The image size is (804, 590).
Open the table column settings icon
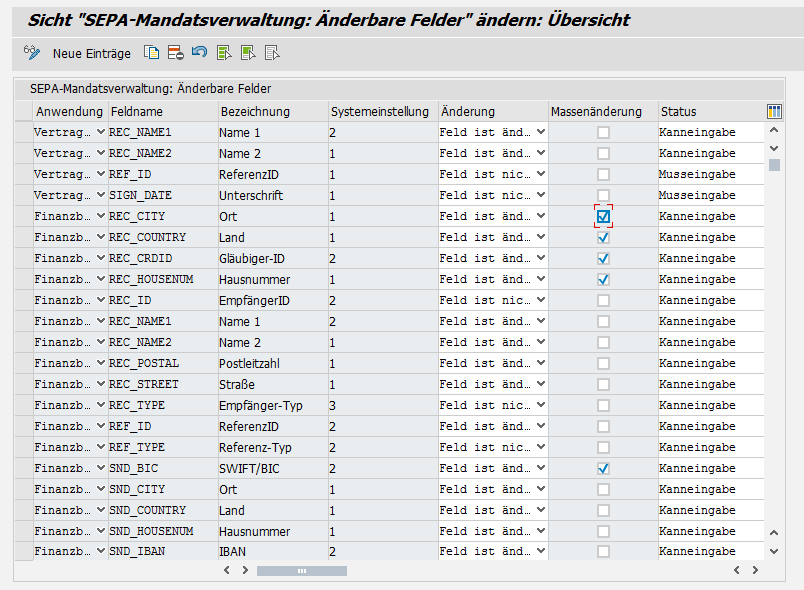click(x=774, y=111)
